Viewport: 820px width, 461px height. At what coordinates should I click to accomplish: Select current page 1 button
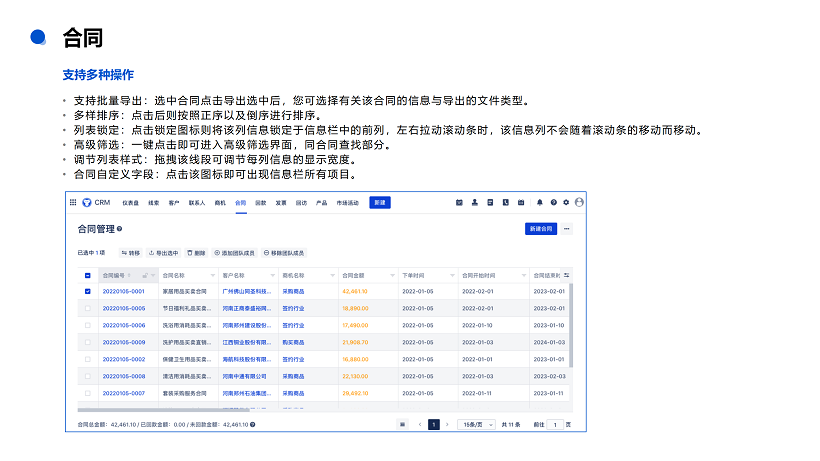[x=434, y=424]
